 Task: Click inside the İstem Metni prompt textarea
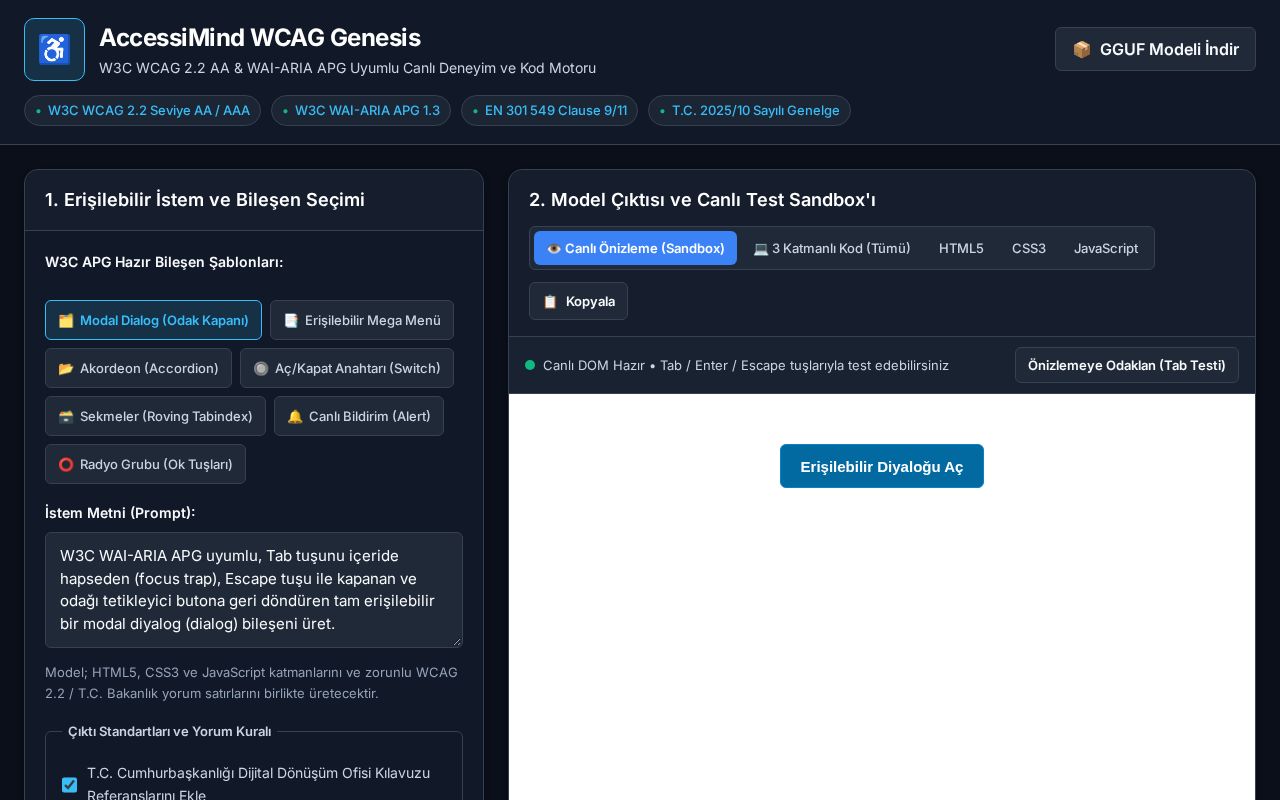tap(254, 590)
